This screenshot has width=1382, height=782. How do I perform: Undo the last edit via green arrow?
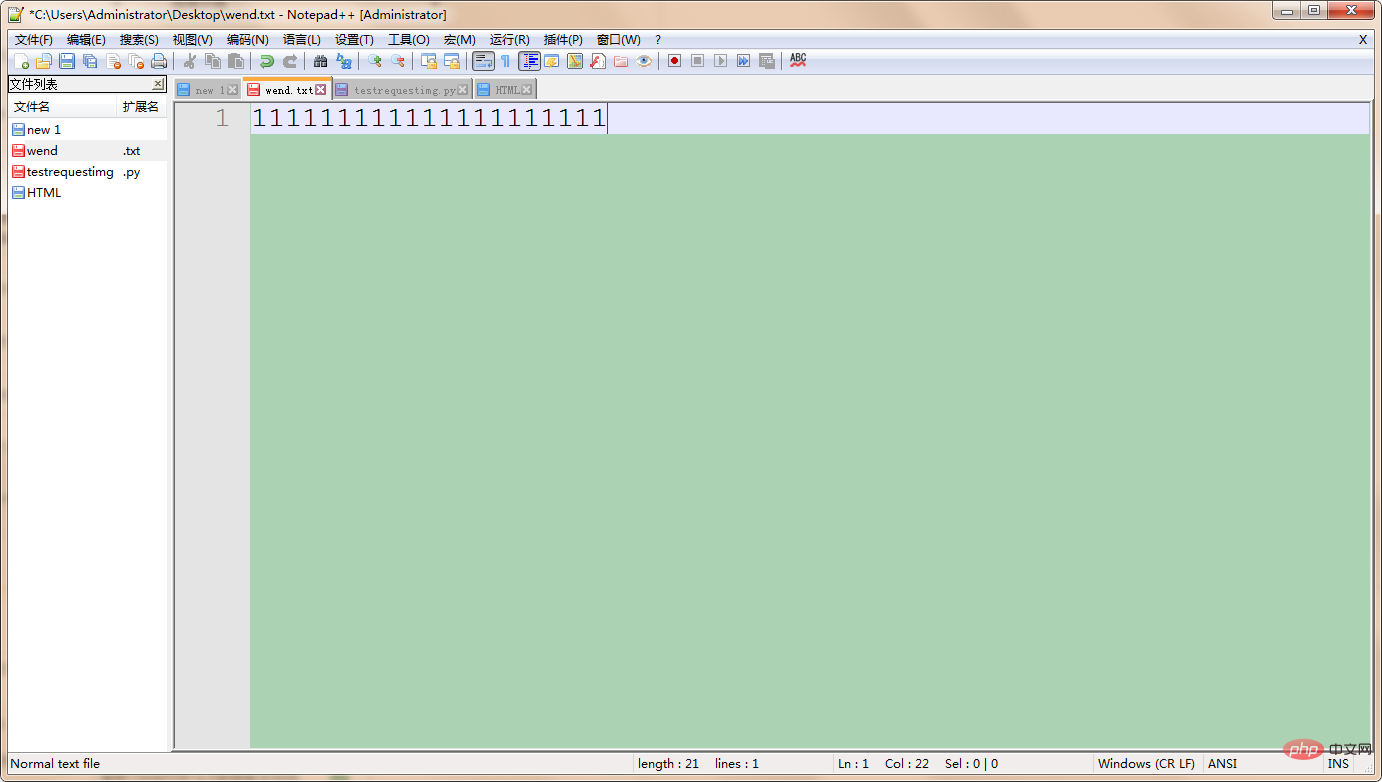(x=266, y=61)
